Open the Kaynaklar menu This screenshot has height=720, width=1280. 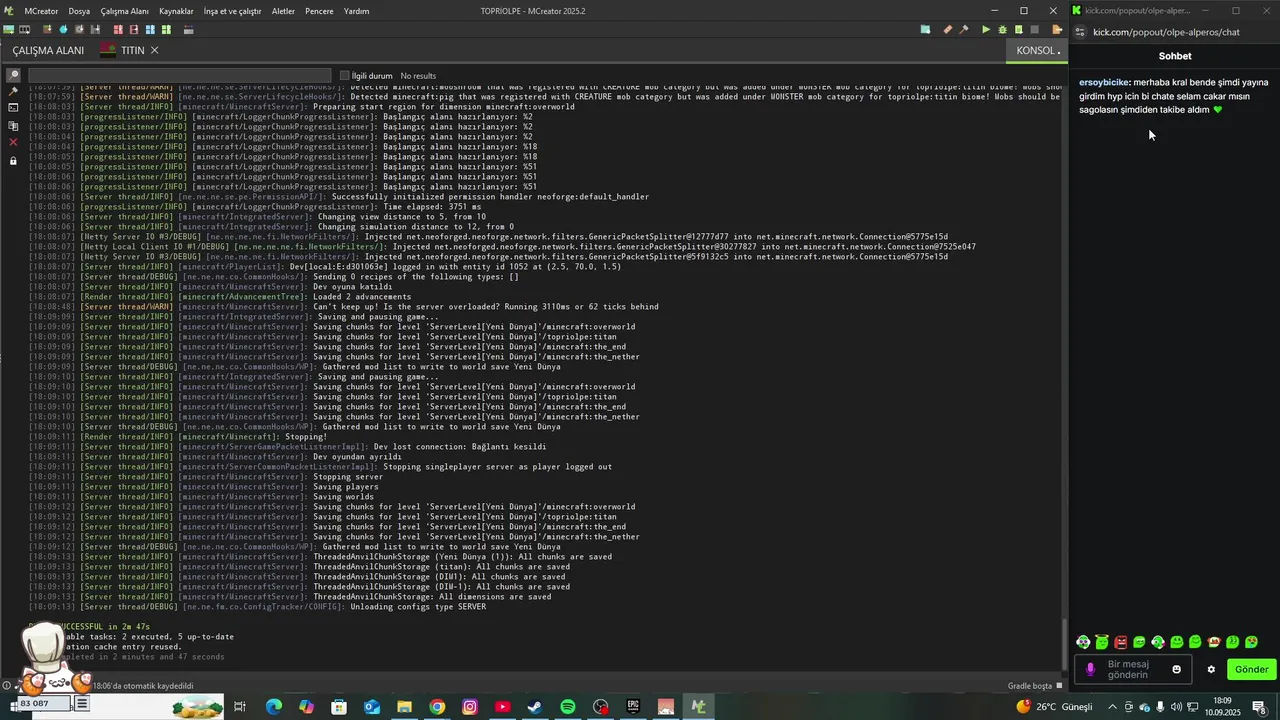(176, 11)
